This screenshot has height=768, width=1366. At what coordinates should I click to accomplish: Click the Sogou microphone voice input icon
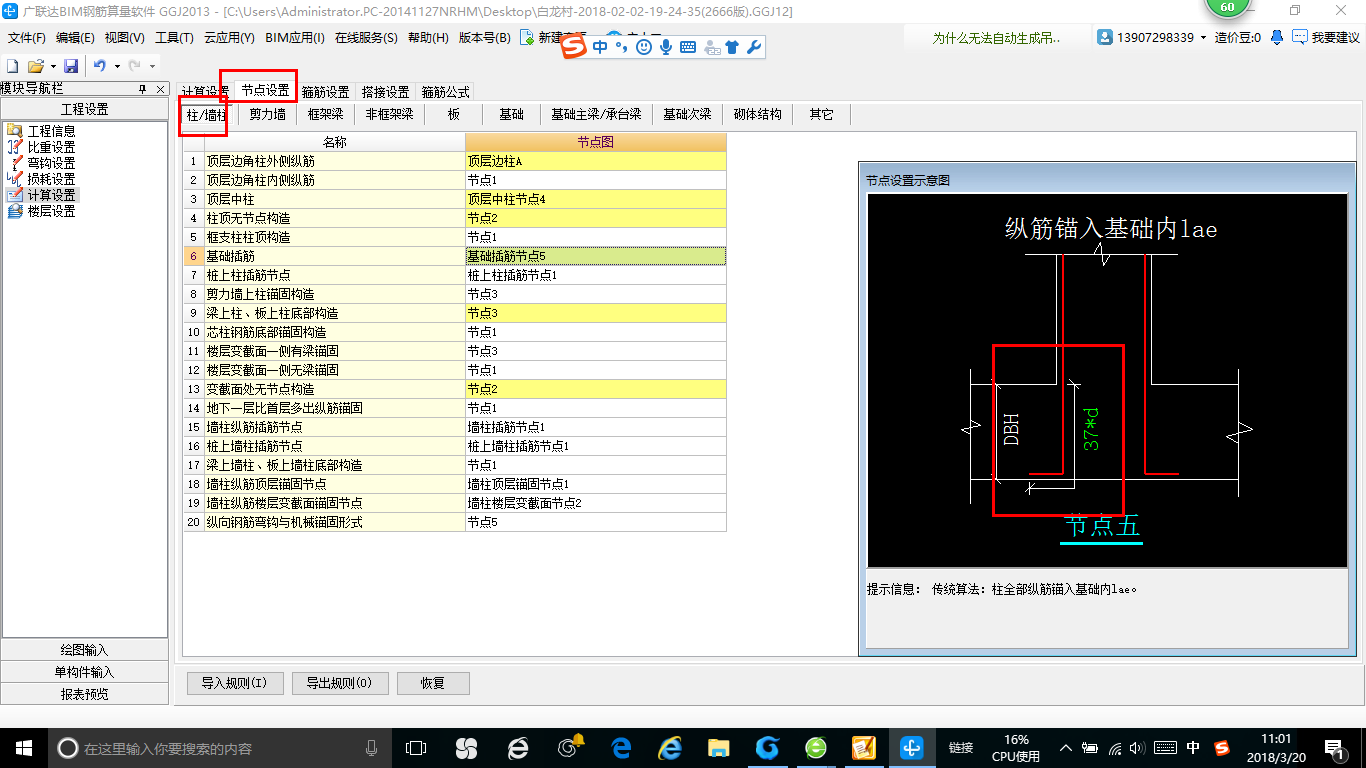point(666,47)
